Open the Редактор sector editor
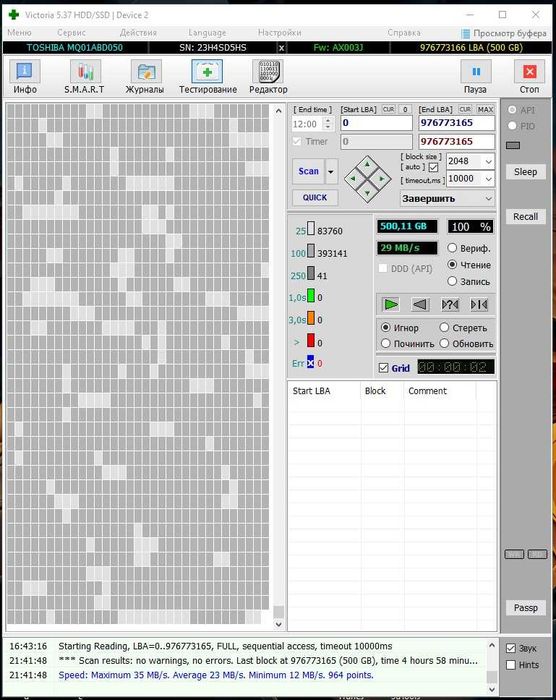 [268, 77]
